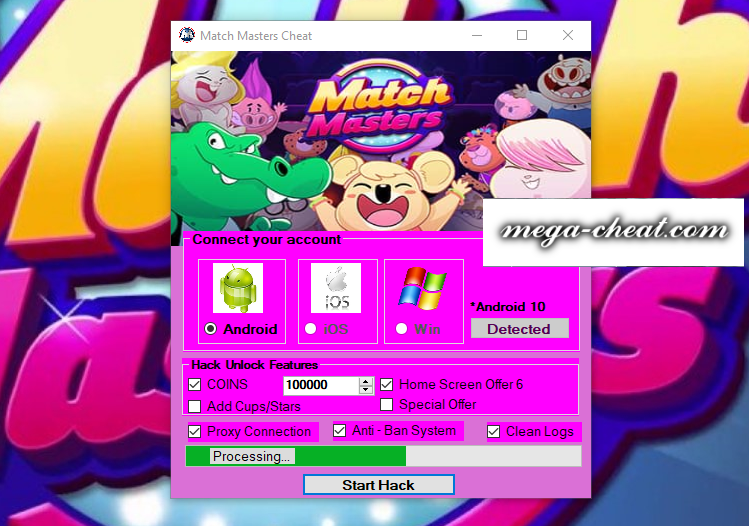
Task: Decrease coins value with down spinner arrow
Action: coord(366,390)
